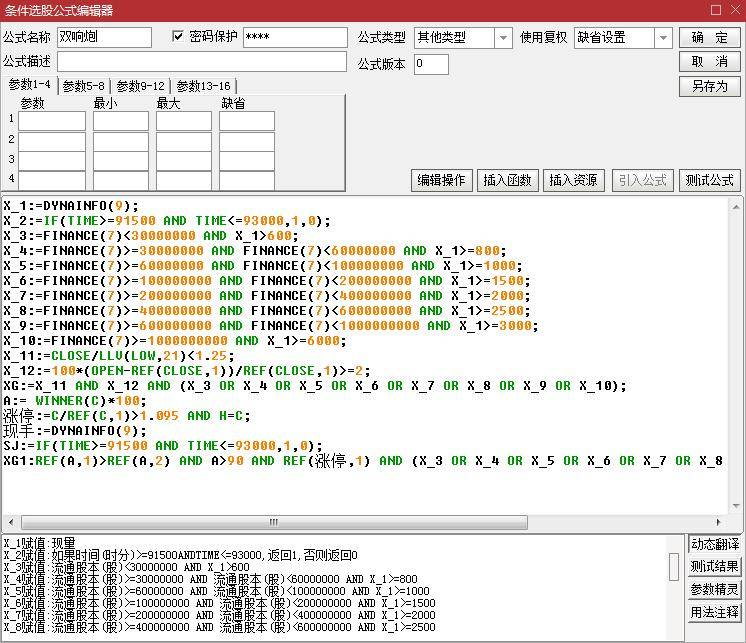The width and height of the screenshot is (746, 643).
Task: Click code editor scroll down arrow
Action: click(x=736, y=506)
